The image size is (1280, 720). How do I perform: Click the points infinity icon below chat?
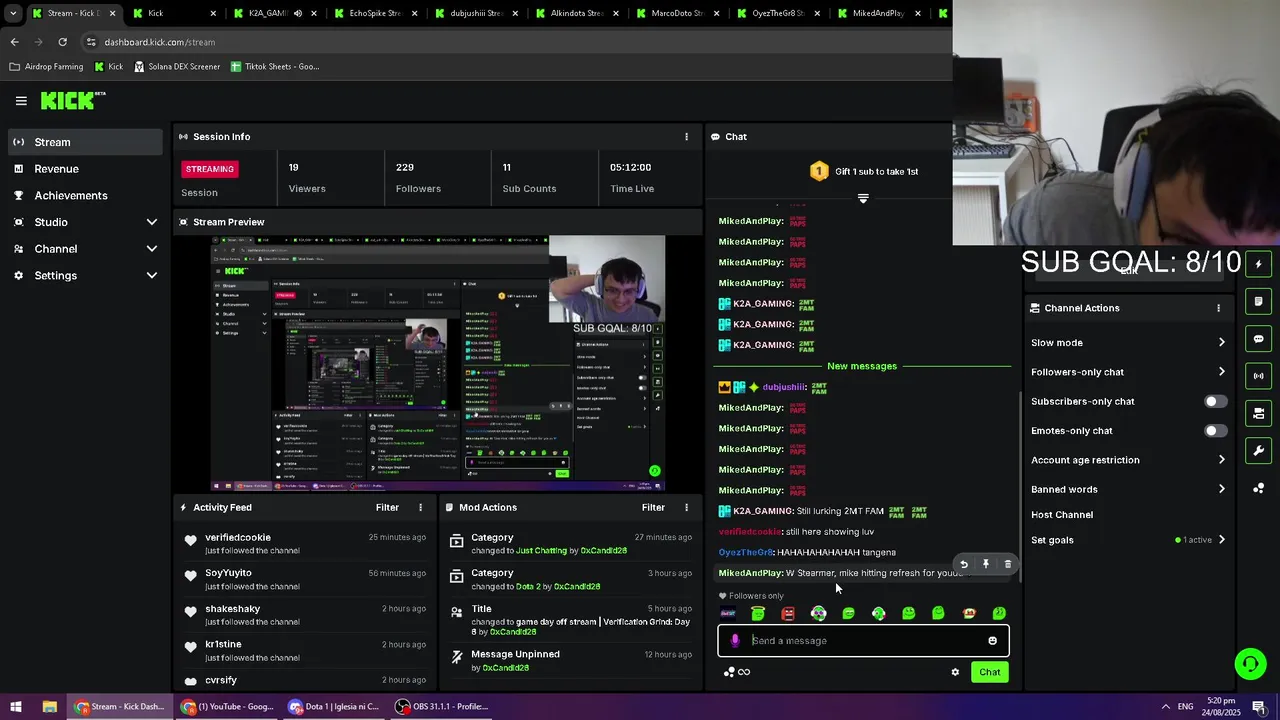737,672
